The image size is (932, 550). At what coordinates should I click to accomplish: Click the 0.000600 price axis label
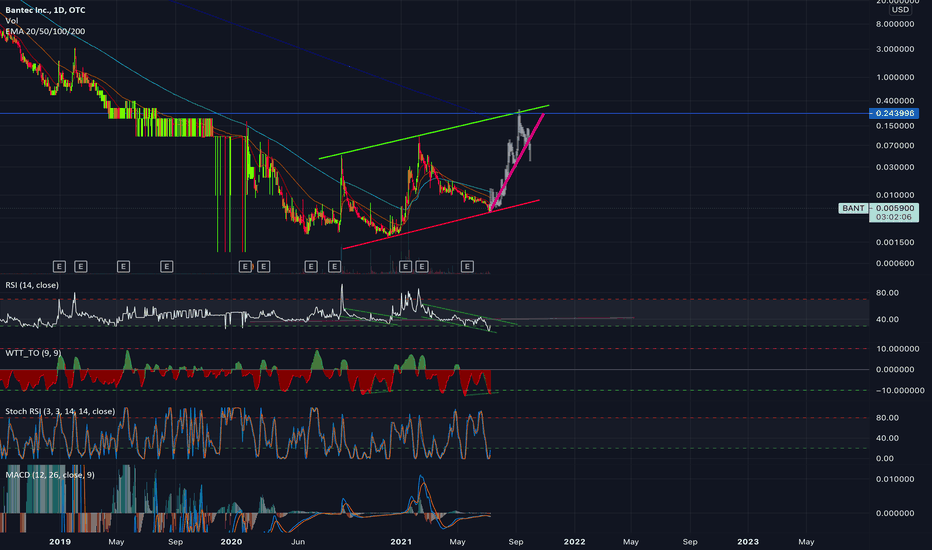click(895, 263)
